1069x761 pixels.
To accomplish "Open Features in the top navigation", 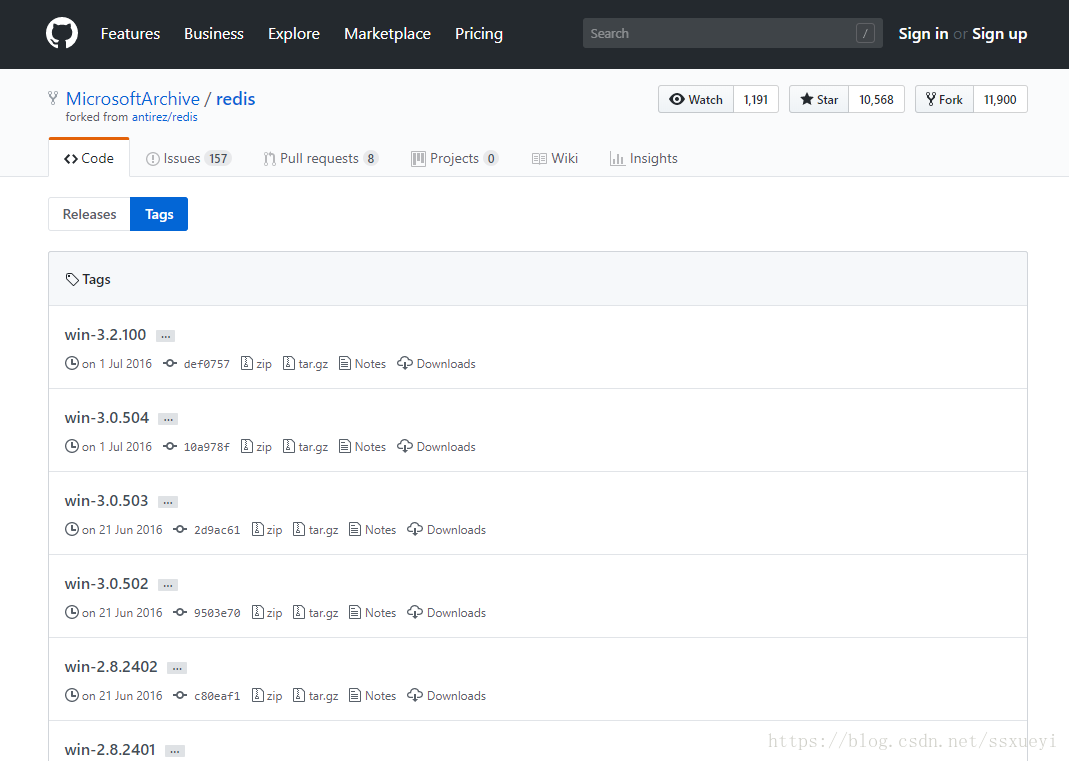I will pos(130,33).
